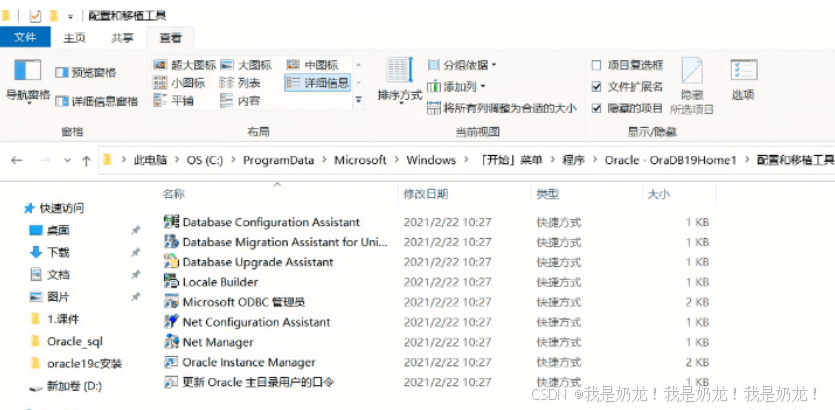Select Database Migration Assistant shortcut icon
The width and height of the screenshot is (835, 410).
[171, 242]
